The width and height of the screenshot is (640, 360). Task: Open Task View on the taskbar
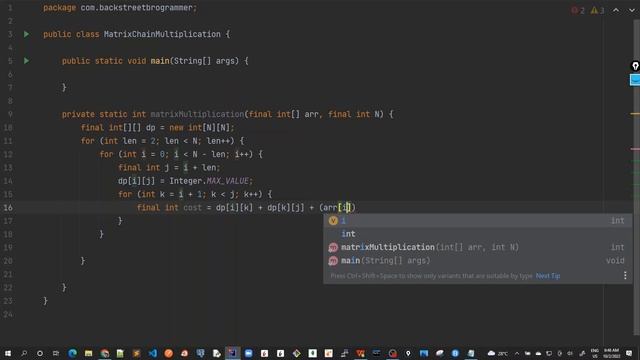(x=56, y=353)
